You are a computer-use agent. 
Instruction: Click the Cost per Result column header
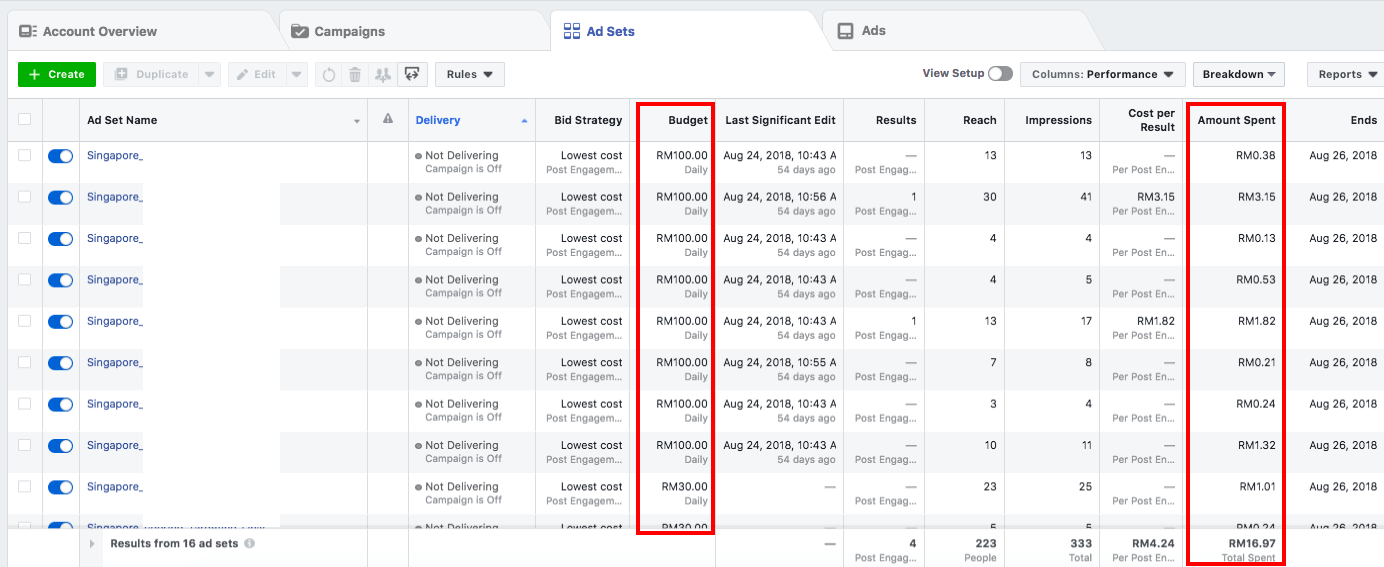tap(1151, 120)
